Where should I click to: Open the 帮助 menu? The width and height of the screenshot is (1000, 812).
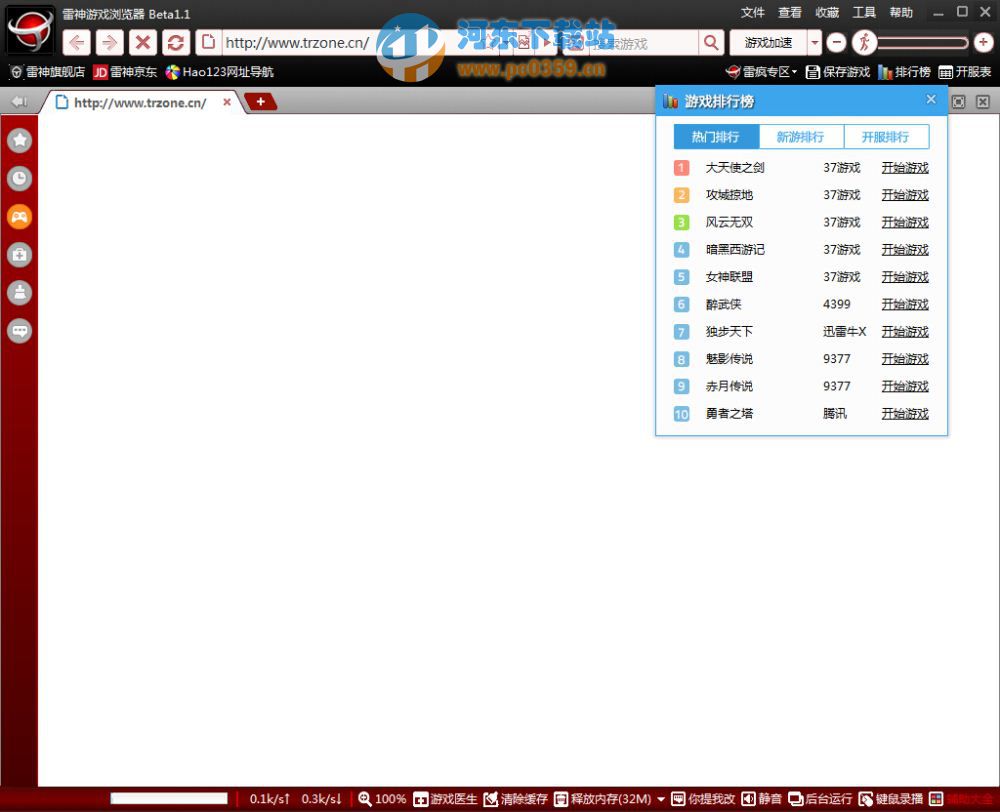click(901, 13)
